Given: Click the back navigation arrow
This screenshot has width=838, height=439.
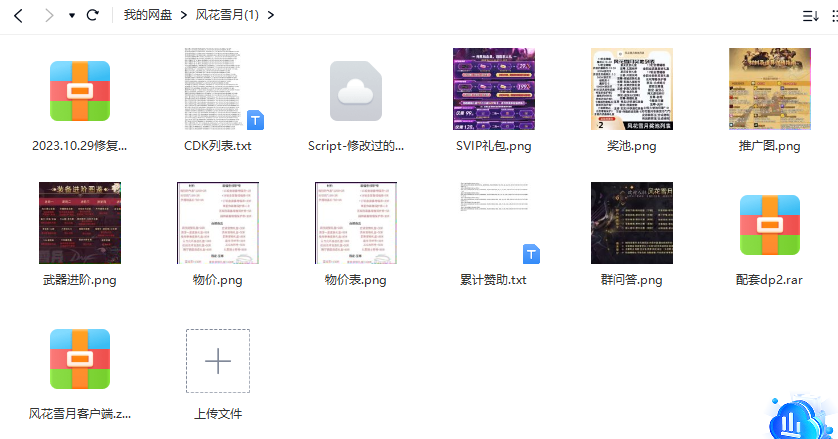Looking at the screenshot, I should (18, 16).
